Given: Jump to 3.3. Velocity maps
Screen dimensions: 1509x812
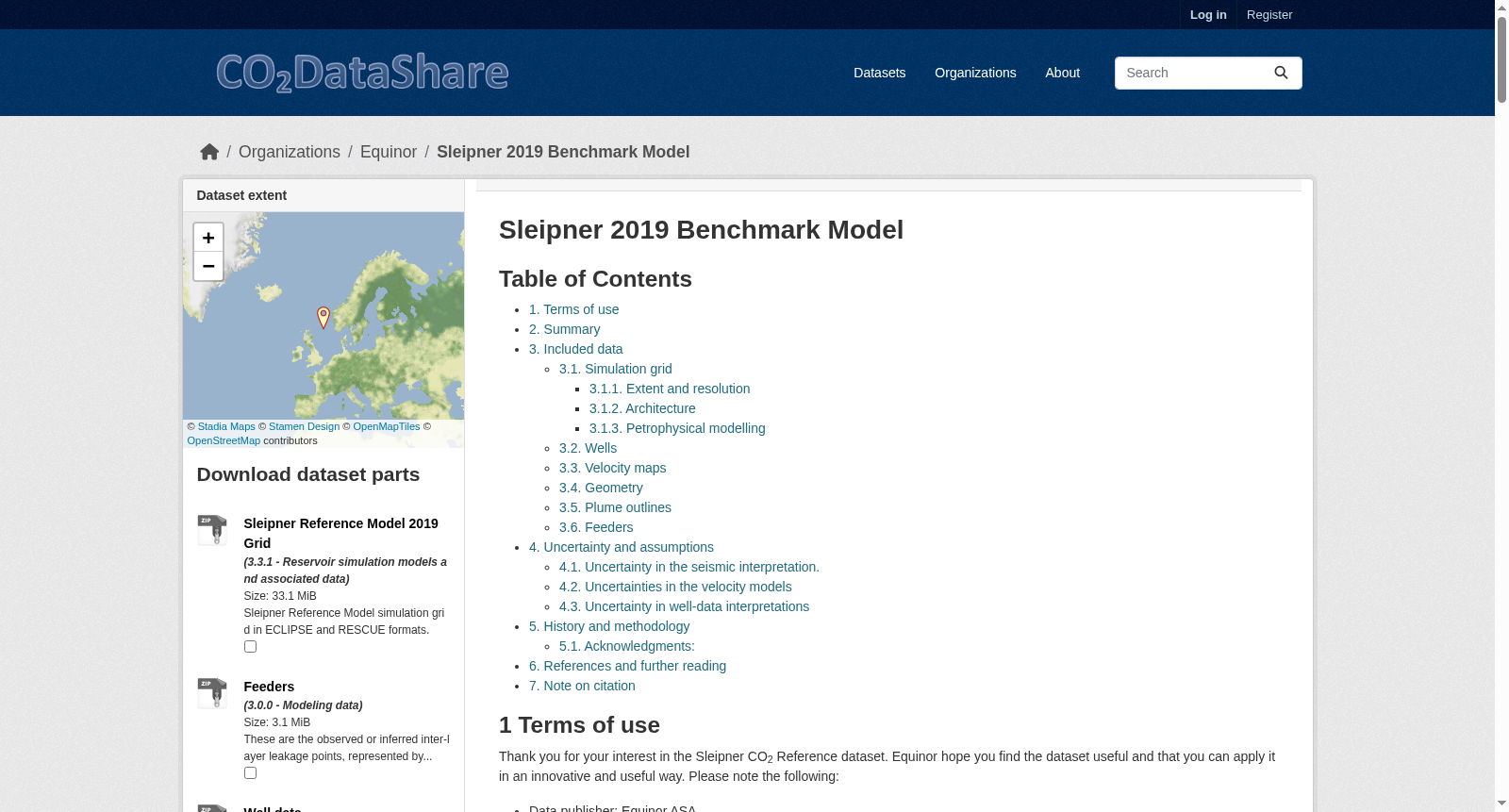Looking at the screenshot, I should coord(612,468).
